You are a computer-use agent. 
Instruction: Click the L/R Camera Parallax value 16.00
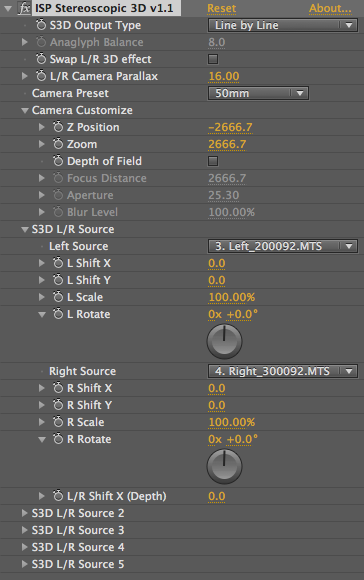point(224,76)
